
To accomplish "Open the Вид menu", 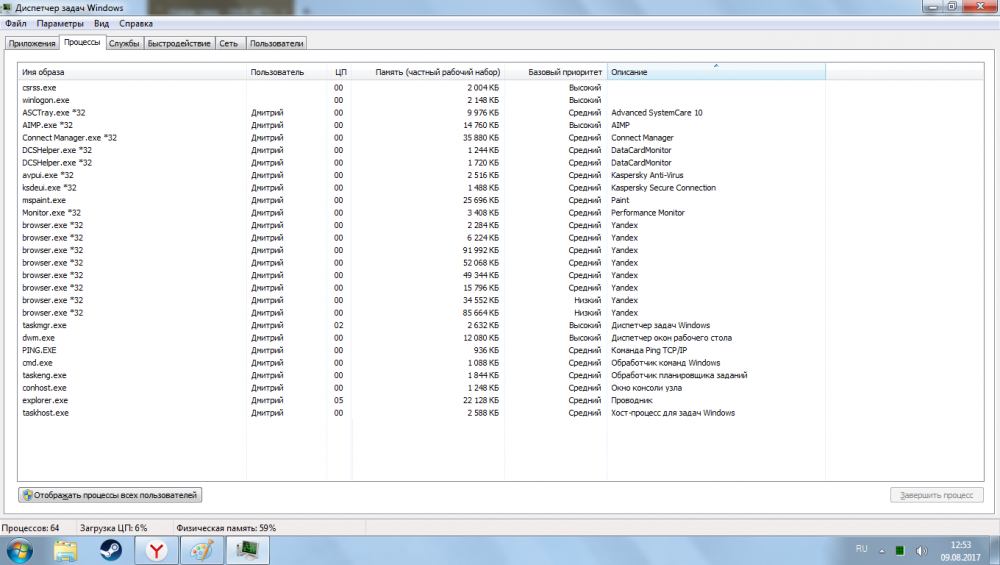I will click(101, 22).
